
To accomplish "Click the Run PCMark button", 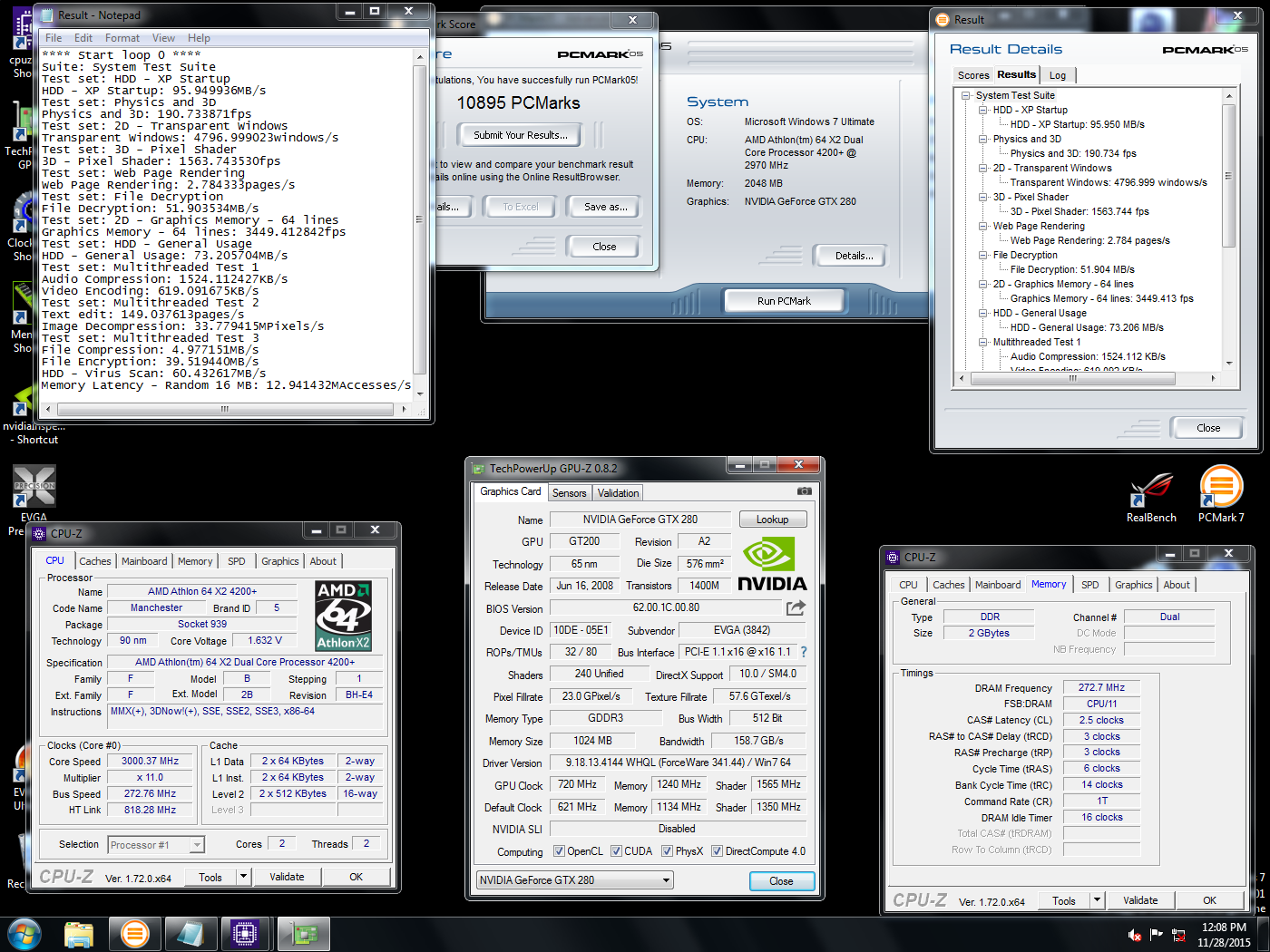I will pyautogui.click(x=784, y=301).
